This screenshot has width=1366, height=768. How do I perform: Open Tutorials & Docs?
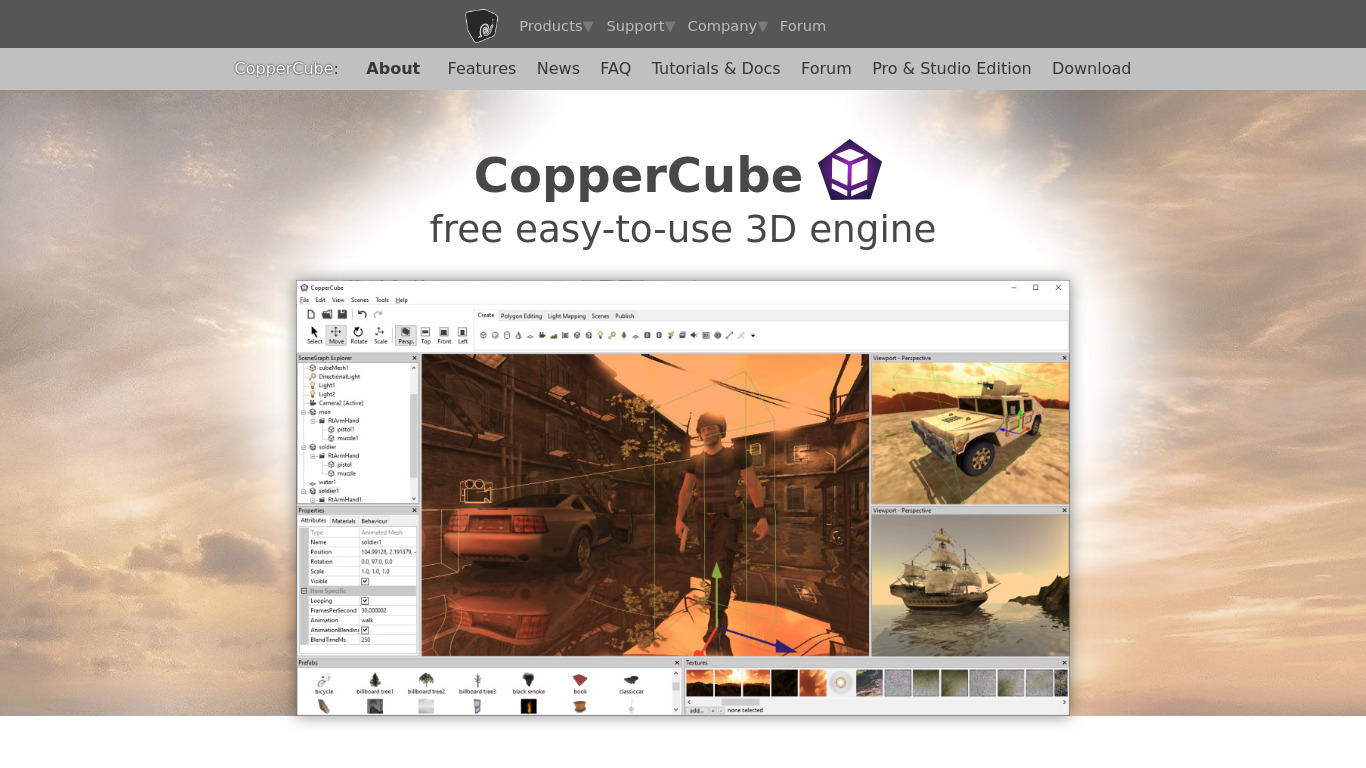(716, 68)
